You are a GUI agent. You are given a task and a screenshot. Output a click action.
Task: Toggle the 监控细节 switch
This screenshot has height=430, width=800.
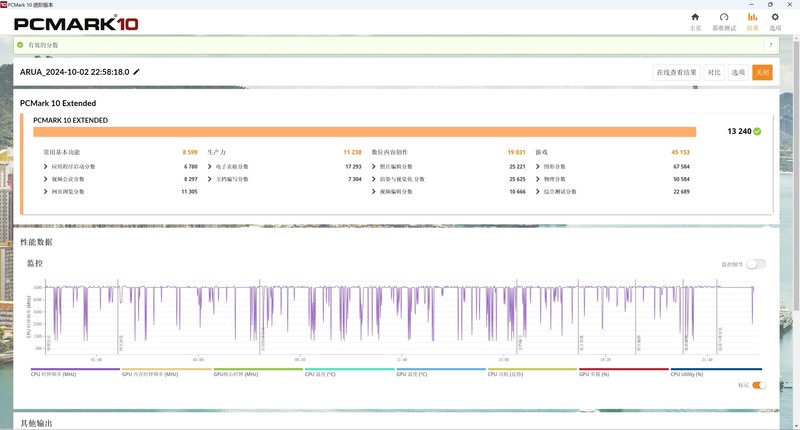(x=756, y=264)
